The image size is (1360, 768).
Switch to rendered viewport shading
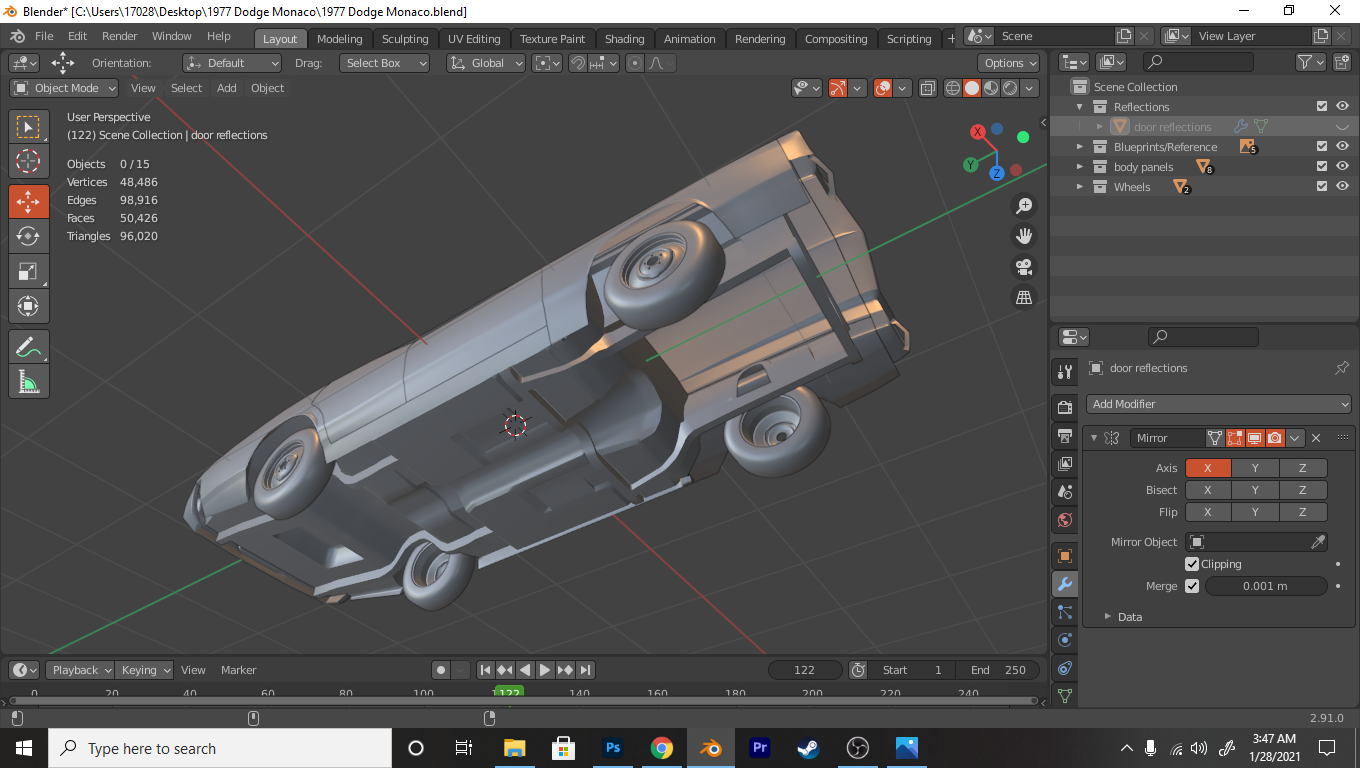point(1010,88)
